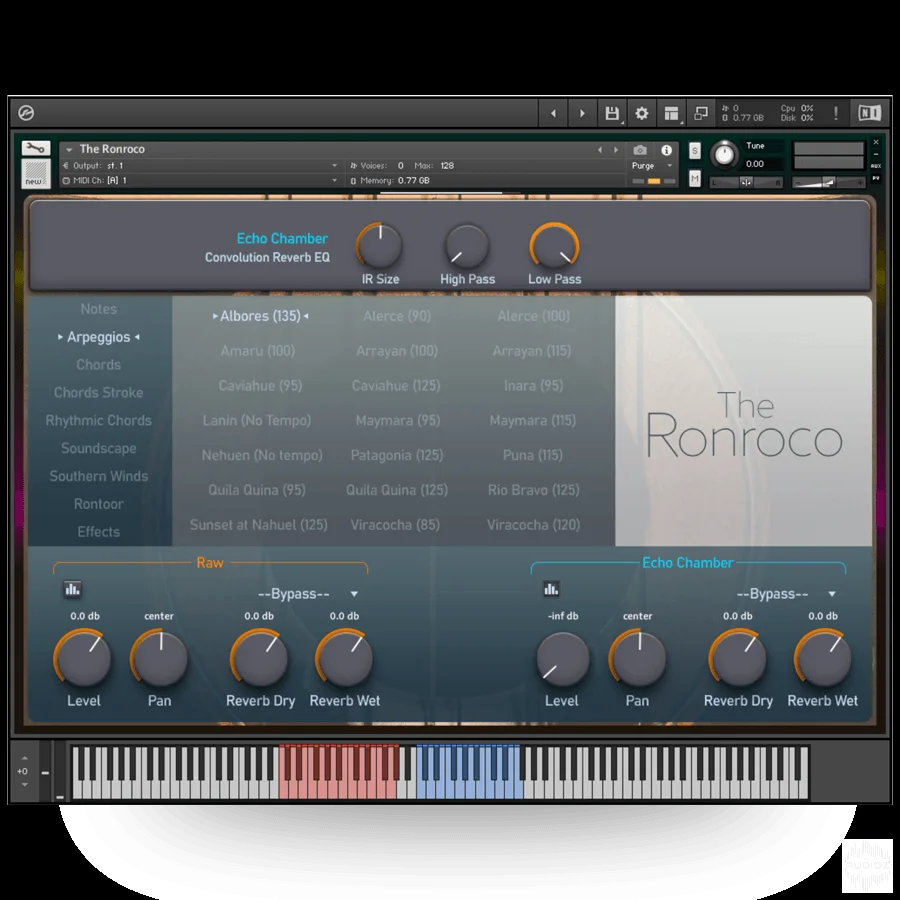Solo the instrument with the S button

click(x=695, y=151)
